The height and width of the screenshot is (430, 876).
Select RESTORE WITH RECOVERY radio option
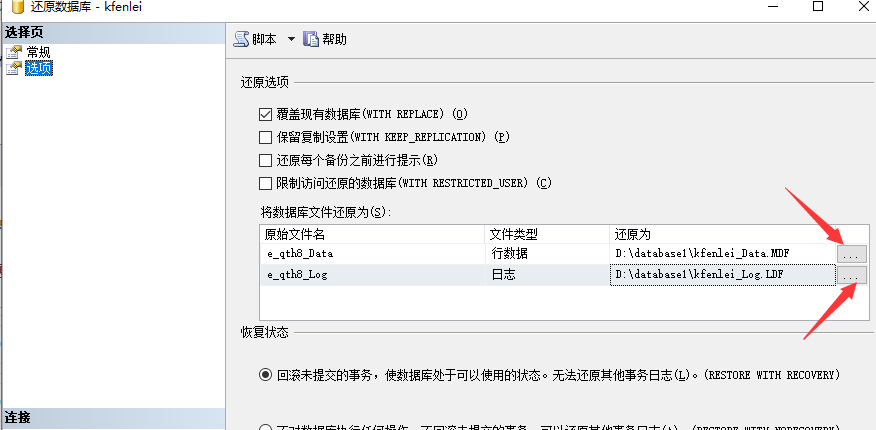tap(266, 375)
